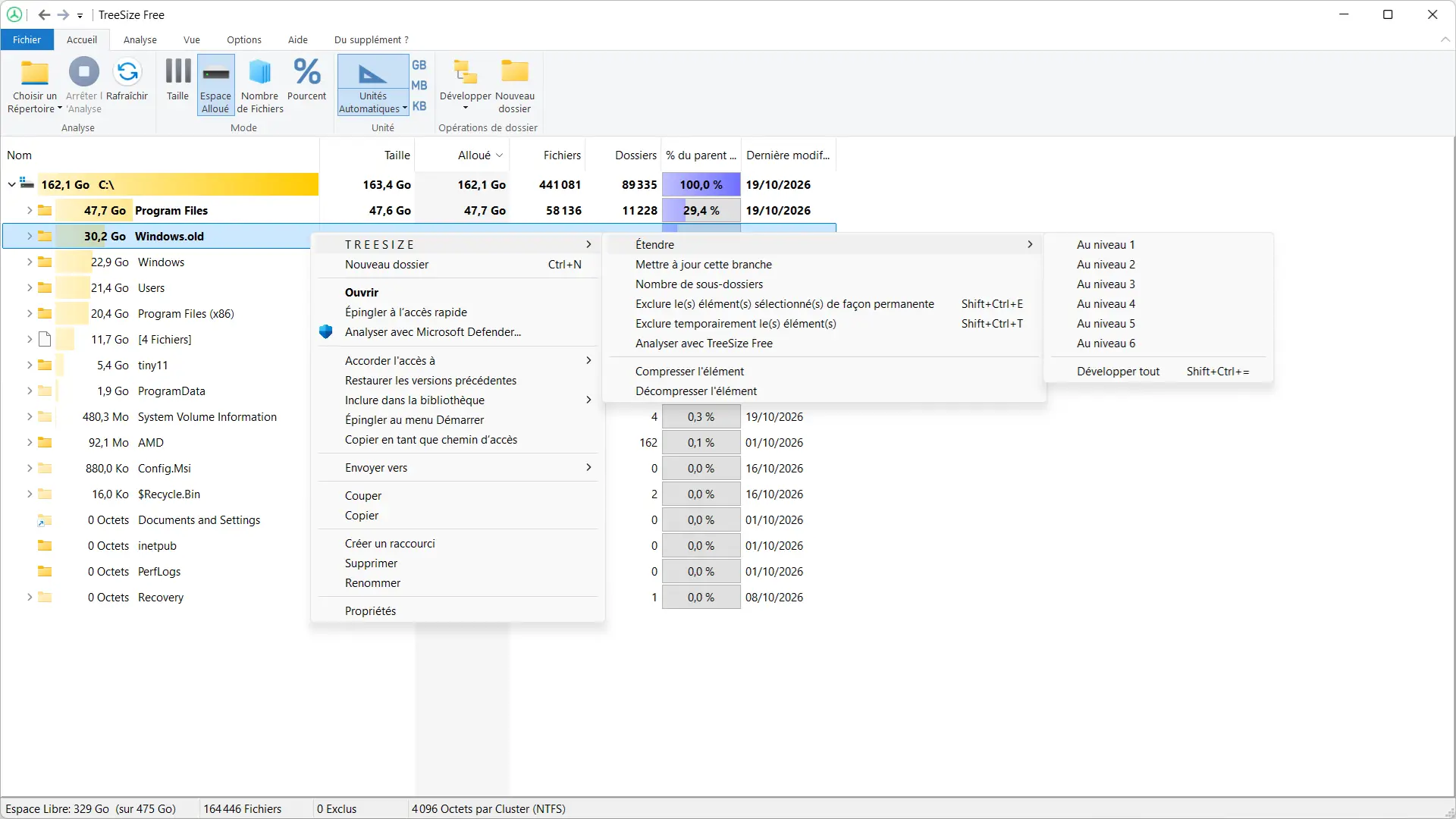
Task: Click Analyser avec Microsoft Defender shield icon
Action: (x=326, y=331)
